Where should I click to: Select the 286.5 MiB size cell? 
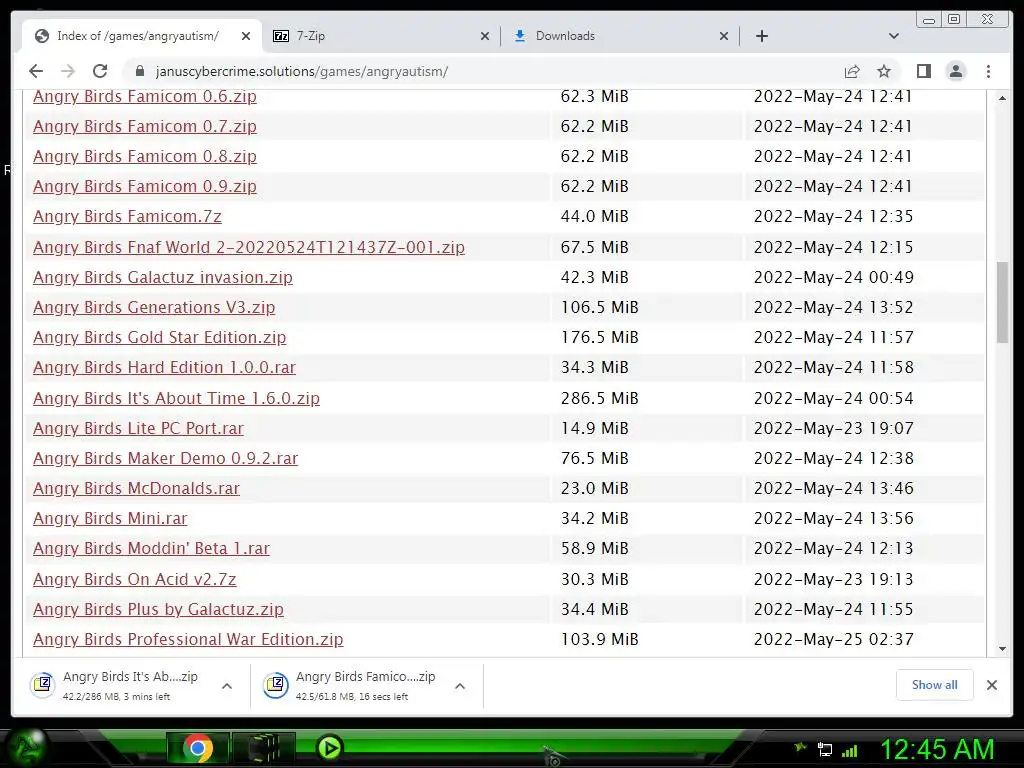(600, 398)
